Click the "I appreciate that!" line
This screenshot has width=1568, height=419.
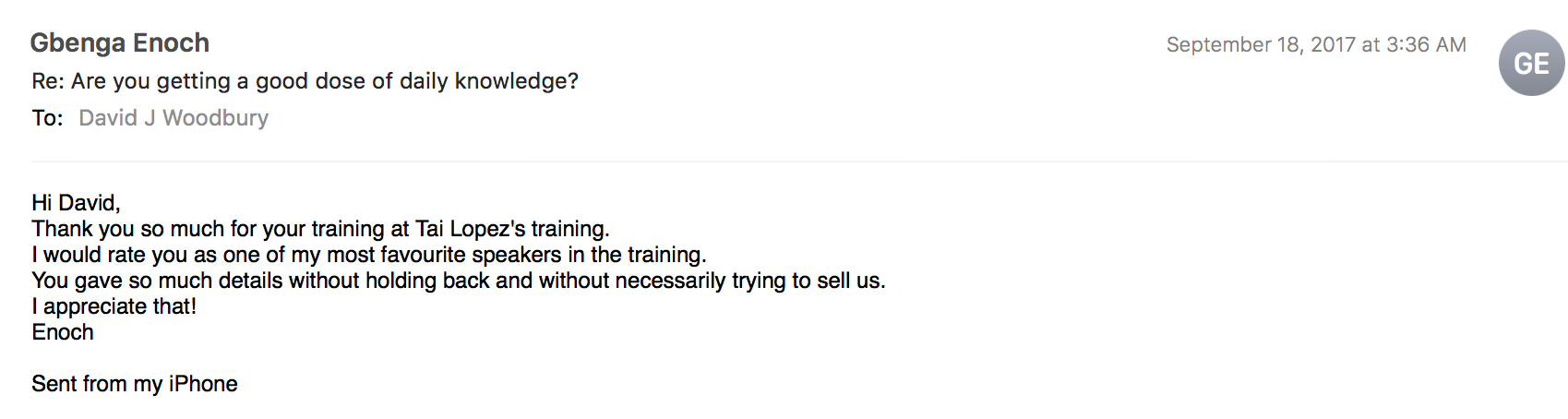[114, 306]
